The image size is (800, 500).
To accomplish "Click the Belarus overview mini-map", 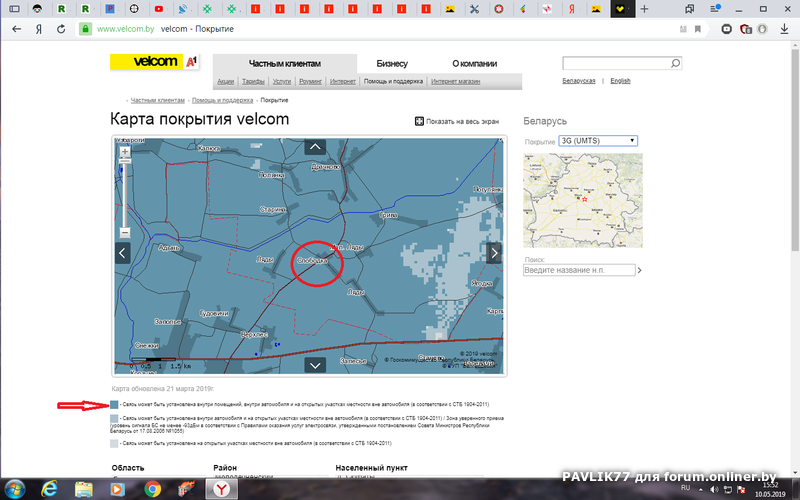I will pyautogui.click(x=583, y=201).
